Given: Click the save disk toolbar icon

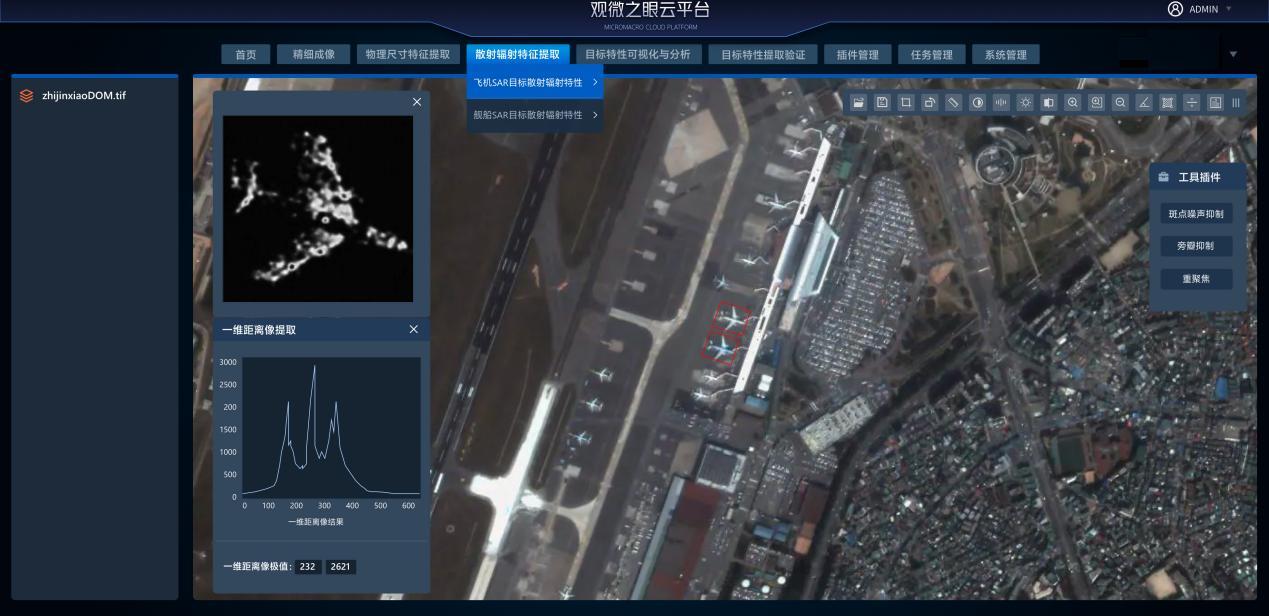Looking at the screenshot, I should (x=882, y=102).
